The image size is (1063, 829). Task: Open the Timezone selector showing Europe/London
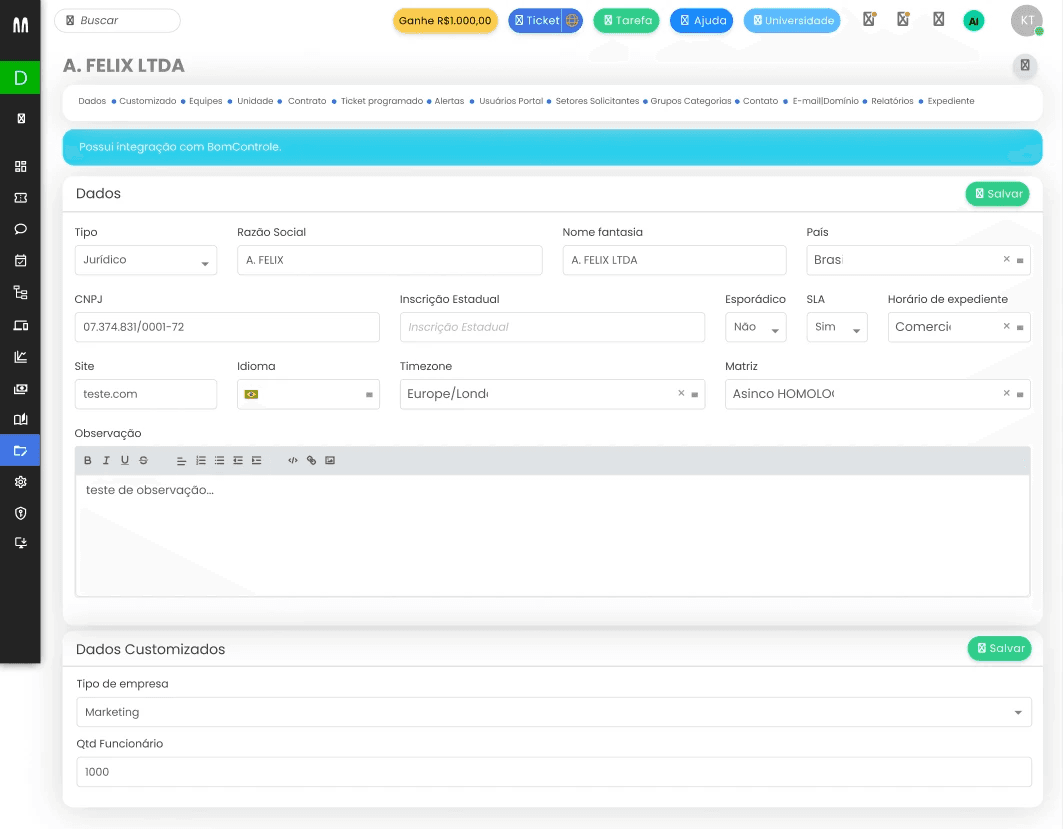point(552,394)
